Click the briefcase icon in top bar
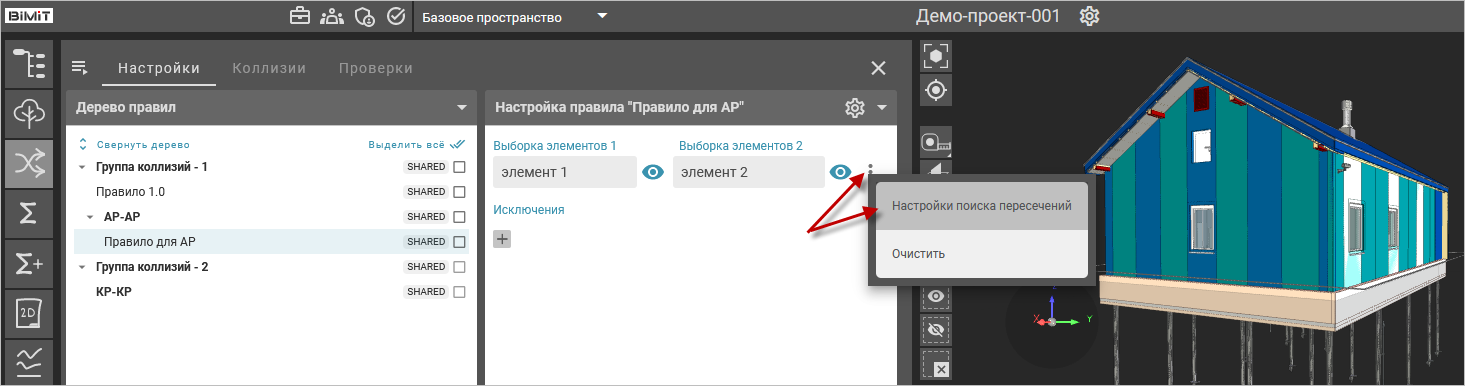The image size is (1465, 386). coord(300,17)
